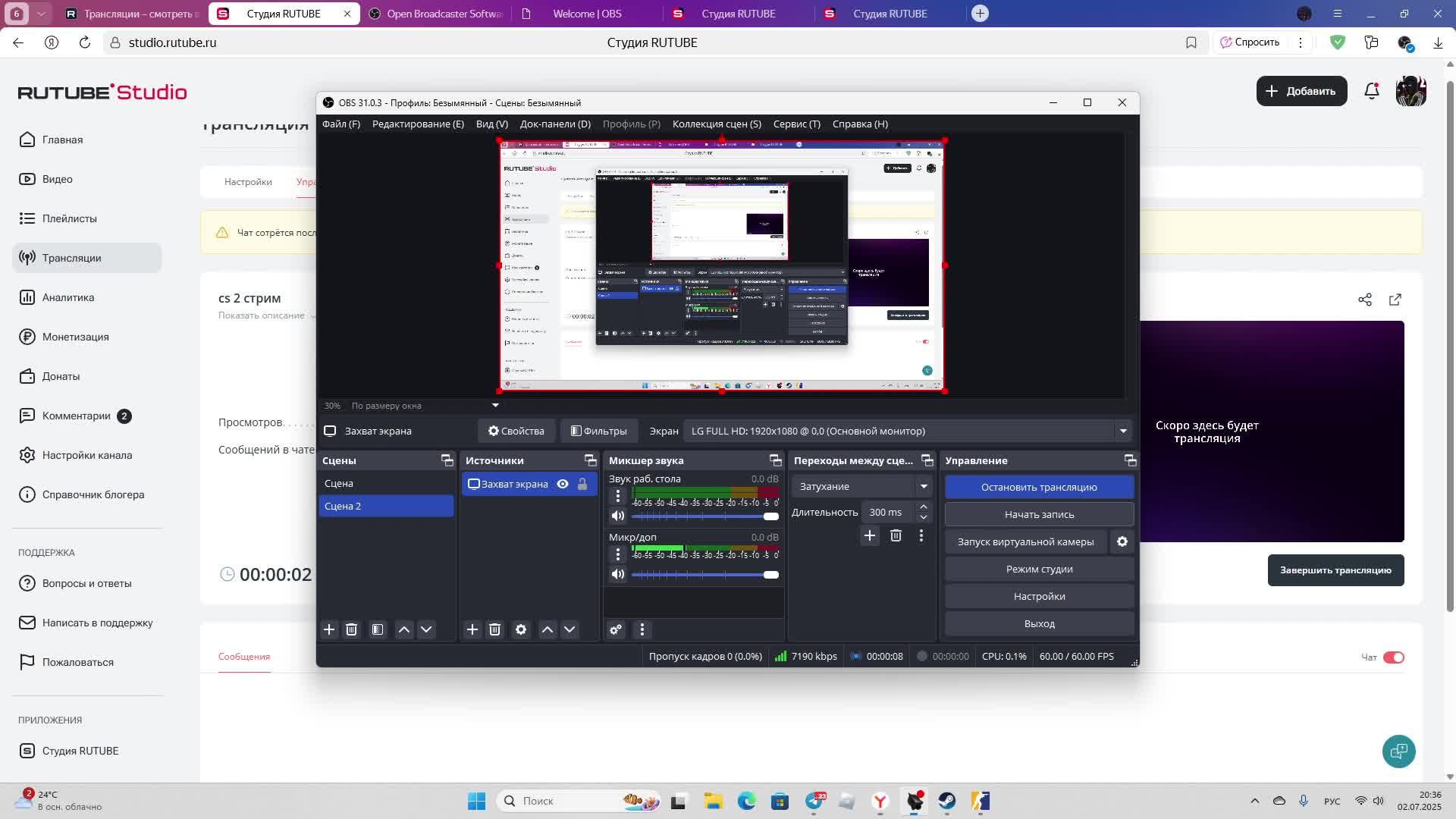Open options dots for Микр/доп
This screenshot has height=819, width=1456.
pos(618,554)
